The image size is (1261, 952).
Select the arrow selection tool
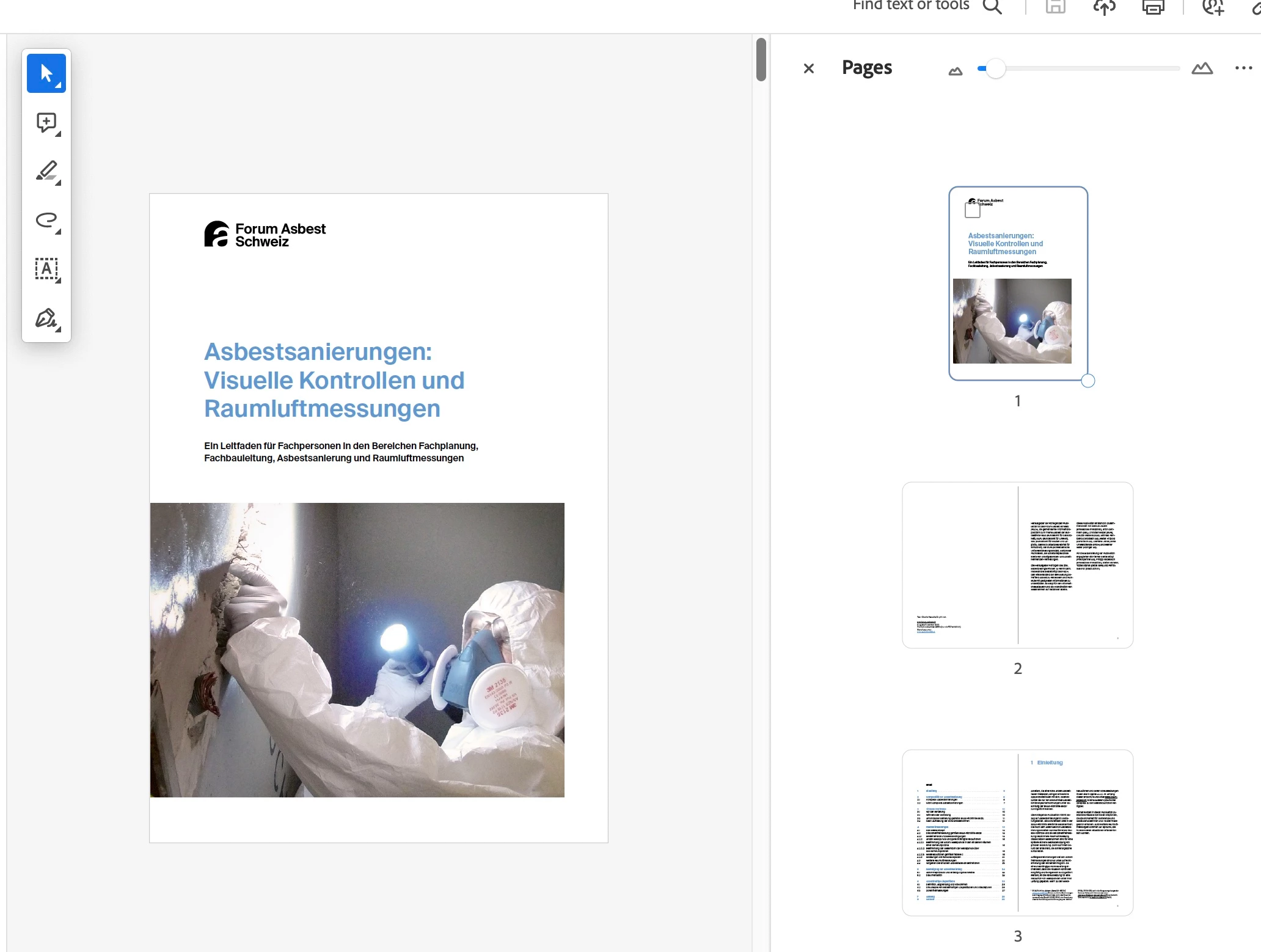46,73
